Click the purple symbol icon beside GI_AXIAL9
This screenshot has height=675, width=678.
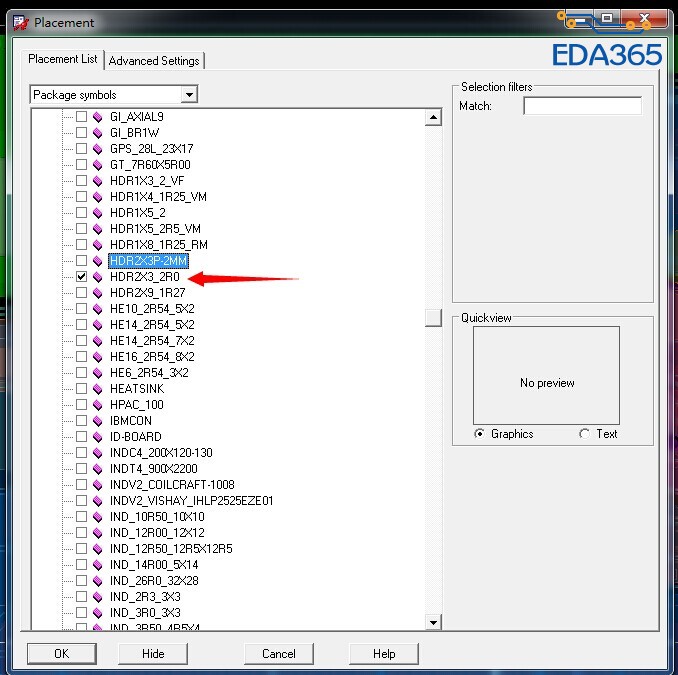coord(98,117)
